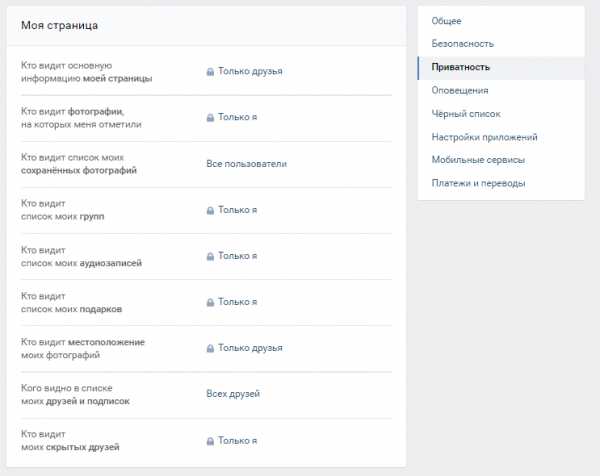Click lock icon for photo location setting
This screenshot has height=476, width=600.
tap(210, 348)
